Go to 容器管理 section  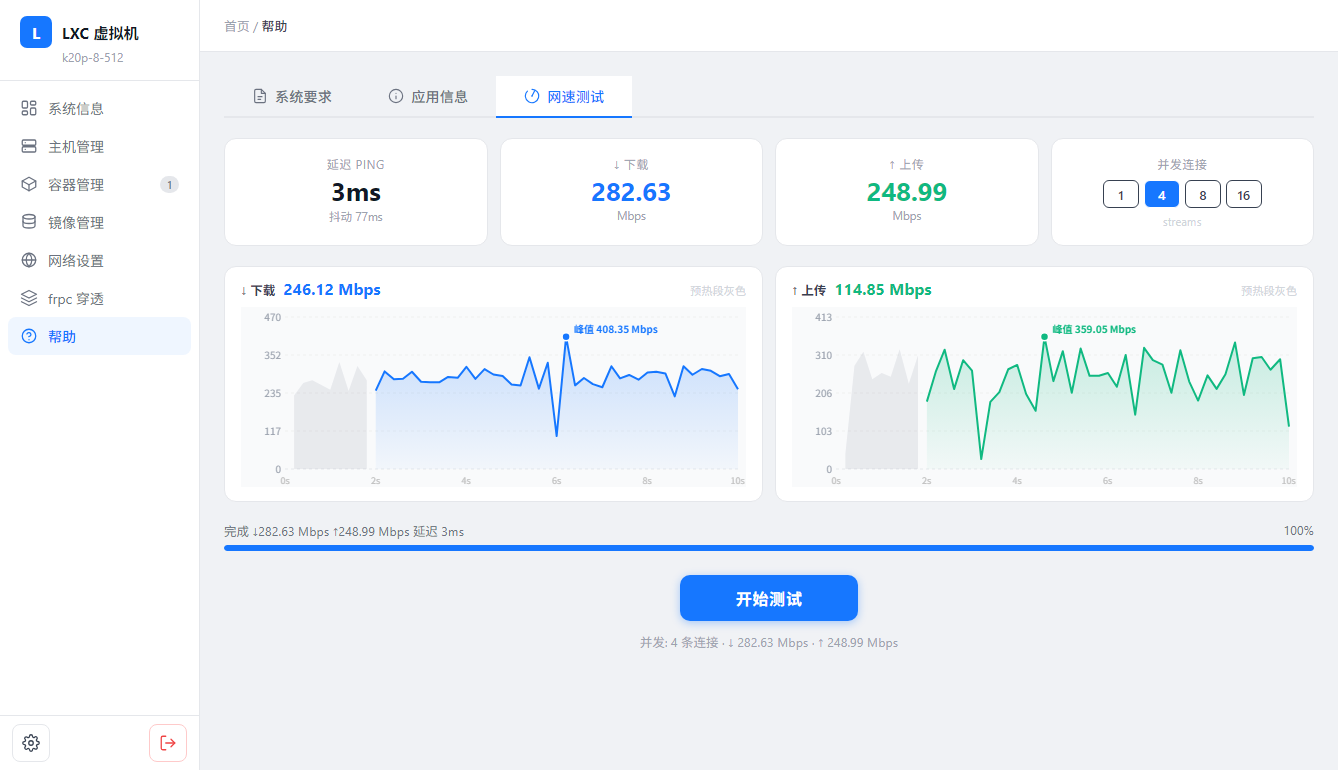pos(99,184)
